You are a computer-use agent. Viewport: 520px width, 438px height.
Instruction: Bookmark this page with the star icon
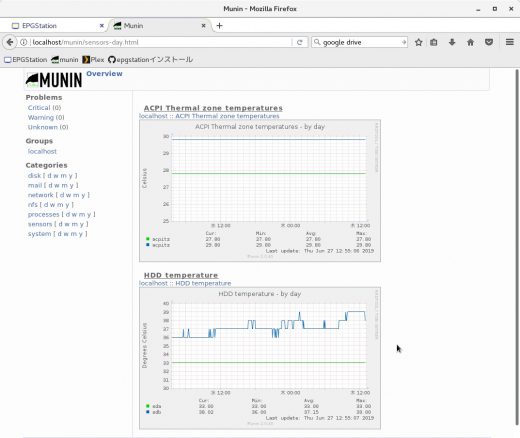click(418, 42)
